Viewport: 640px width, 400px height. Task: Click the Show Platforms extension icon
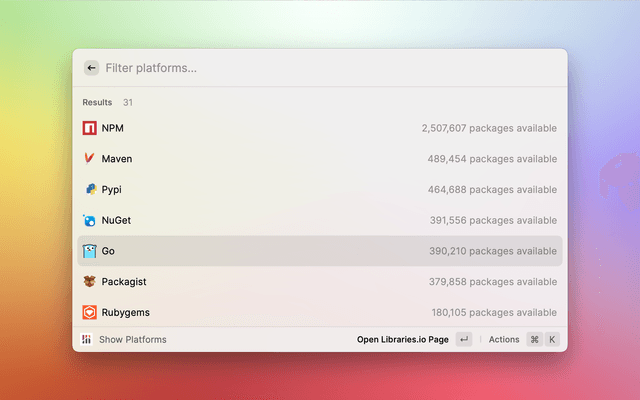pos(88,339)
